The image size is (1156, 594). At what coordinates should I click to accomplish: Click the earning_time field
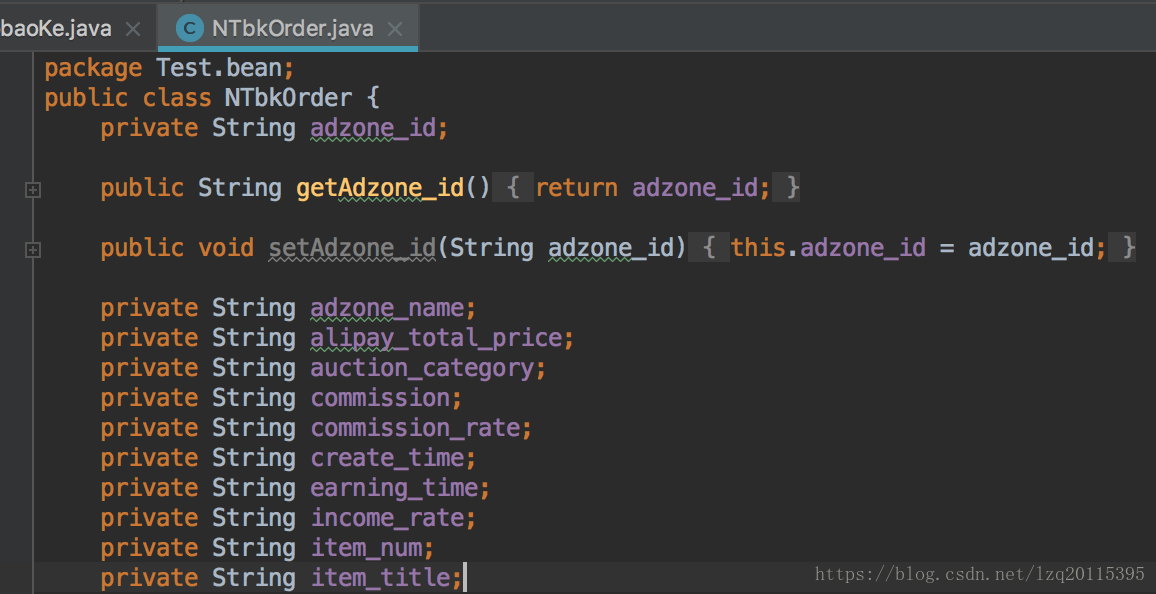(x=394, y=488)
